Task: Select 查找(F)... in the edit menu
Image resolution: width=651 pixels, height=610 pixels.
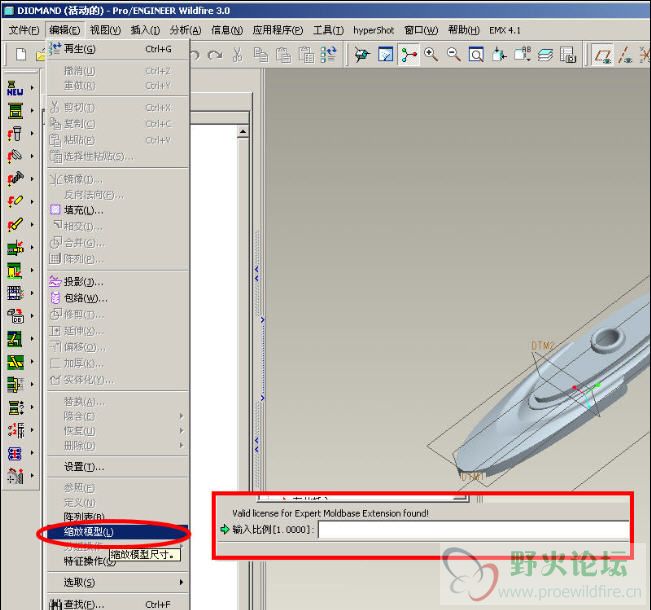Action: click(x=118, y=604)
